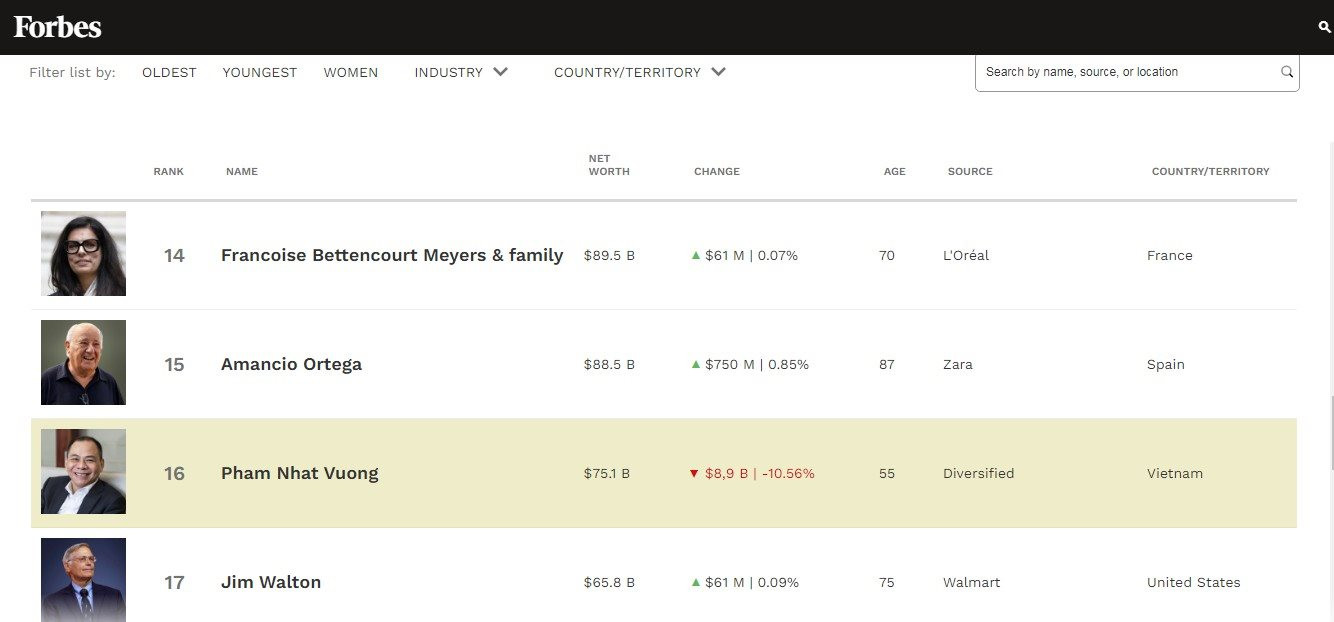This screenshot has height=622, width=1334.
Task: Click Francoise Bettencourt Meyers's photo thumbnail
Action: tap(83, 254)
